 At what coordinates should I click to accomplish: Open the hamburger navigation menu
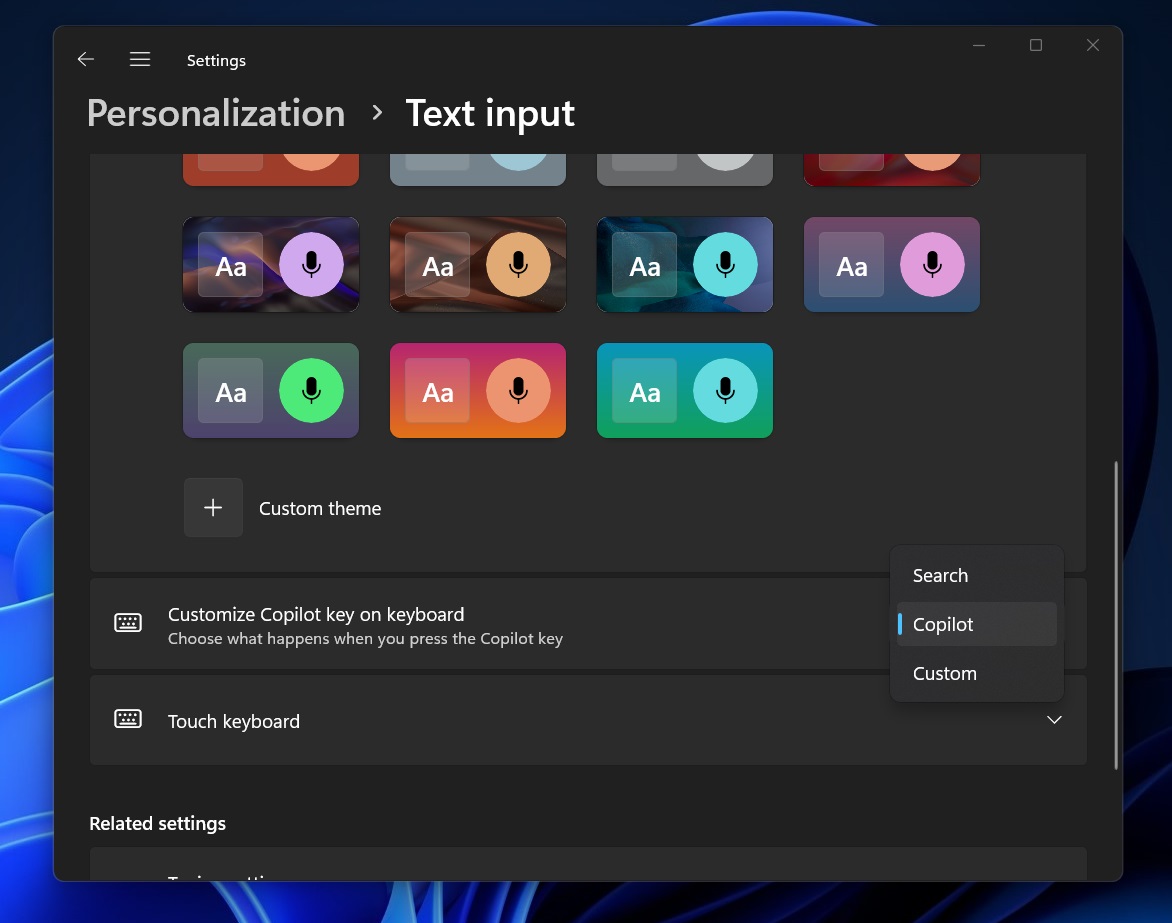(x=140, y=60)
